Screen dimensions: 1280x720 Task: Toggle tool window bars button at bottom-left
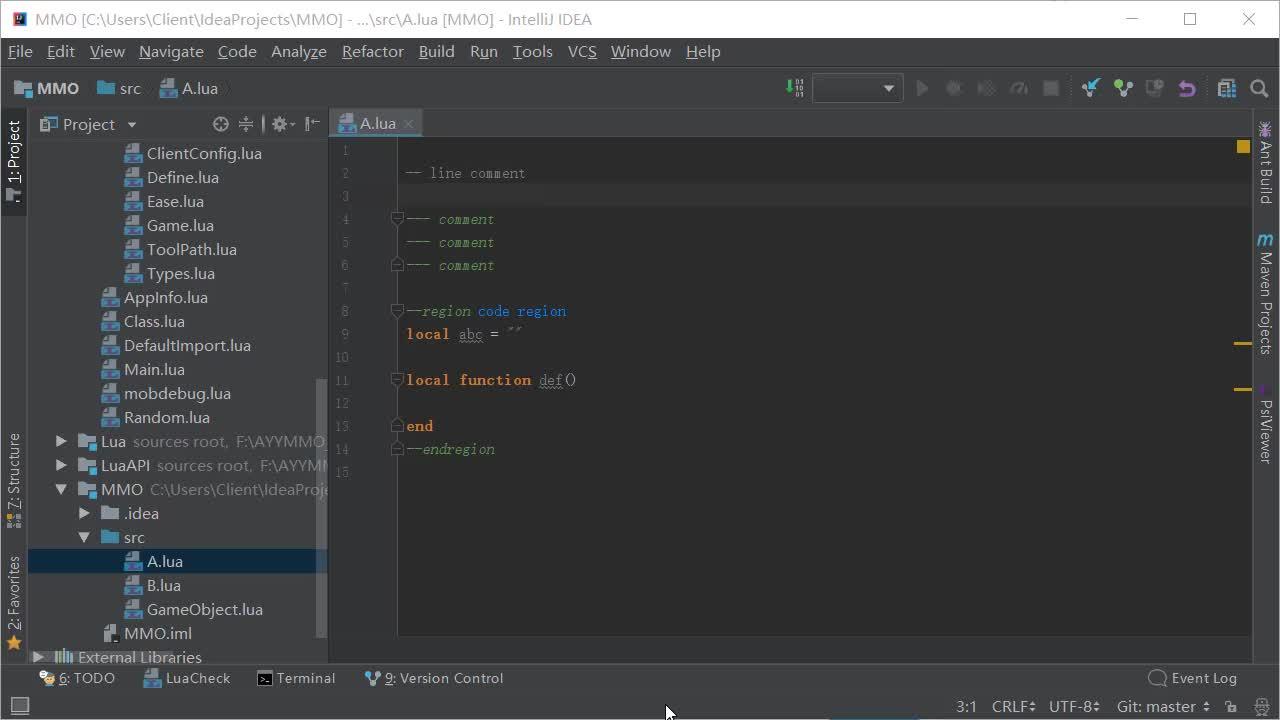pos(19,706)
